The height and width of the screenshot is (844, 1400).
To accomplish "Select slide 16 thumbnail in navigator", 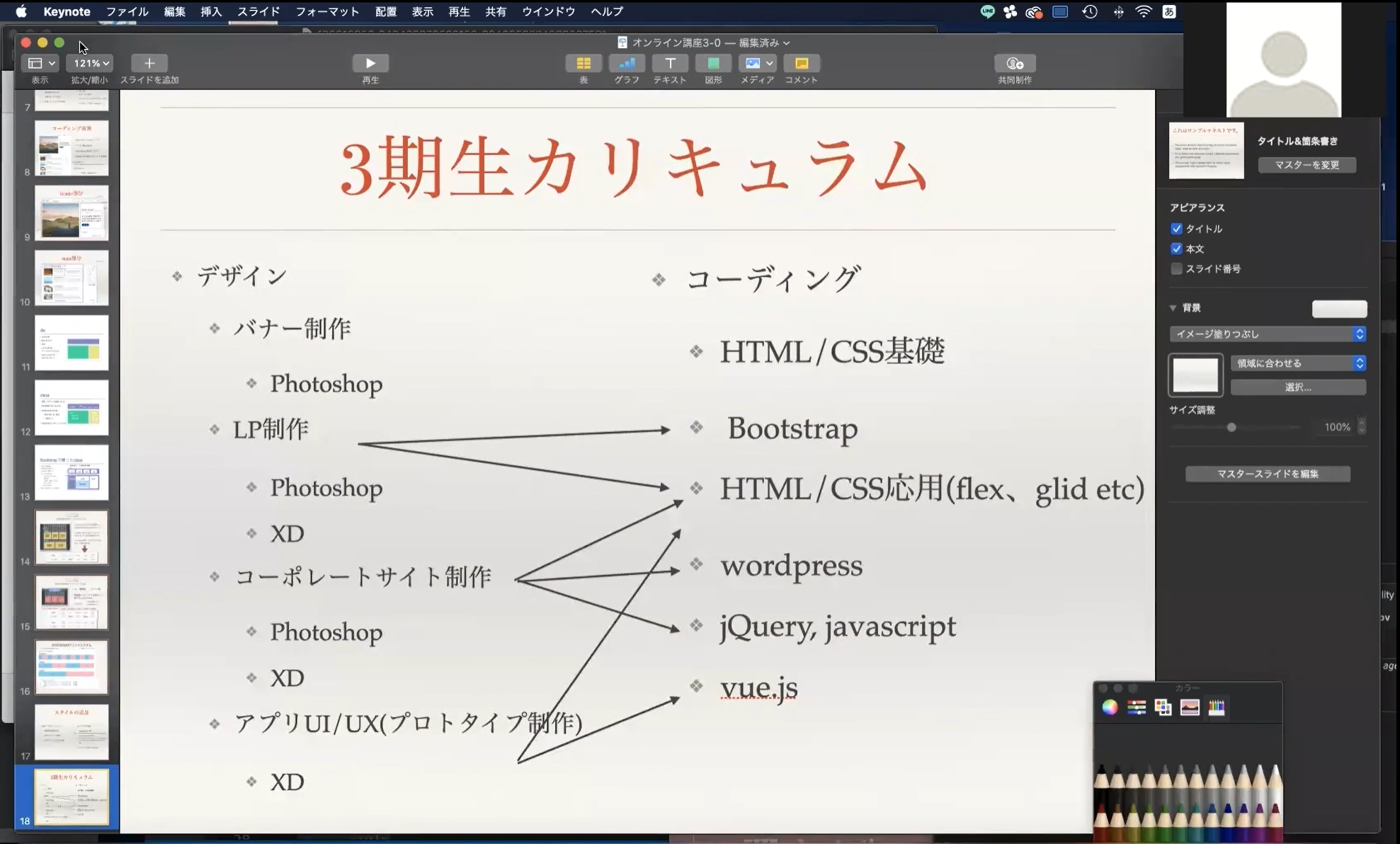I will (72, 667).
